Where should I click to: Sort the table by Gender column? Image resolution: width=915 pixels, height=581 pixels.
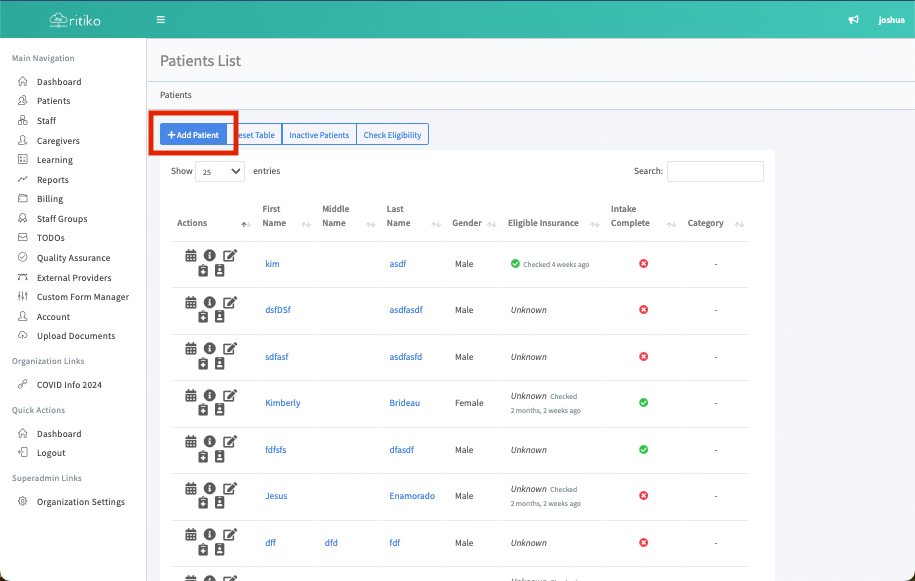pos(466,223)
